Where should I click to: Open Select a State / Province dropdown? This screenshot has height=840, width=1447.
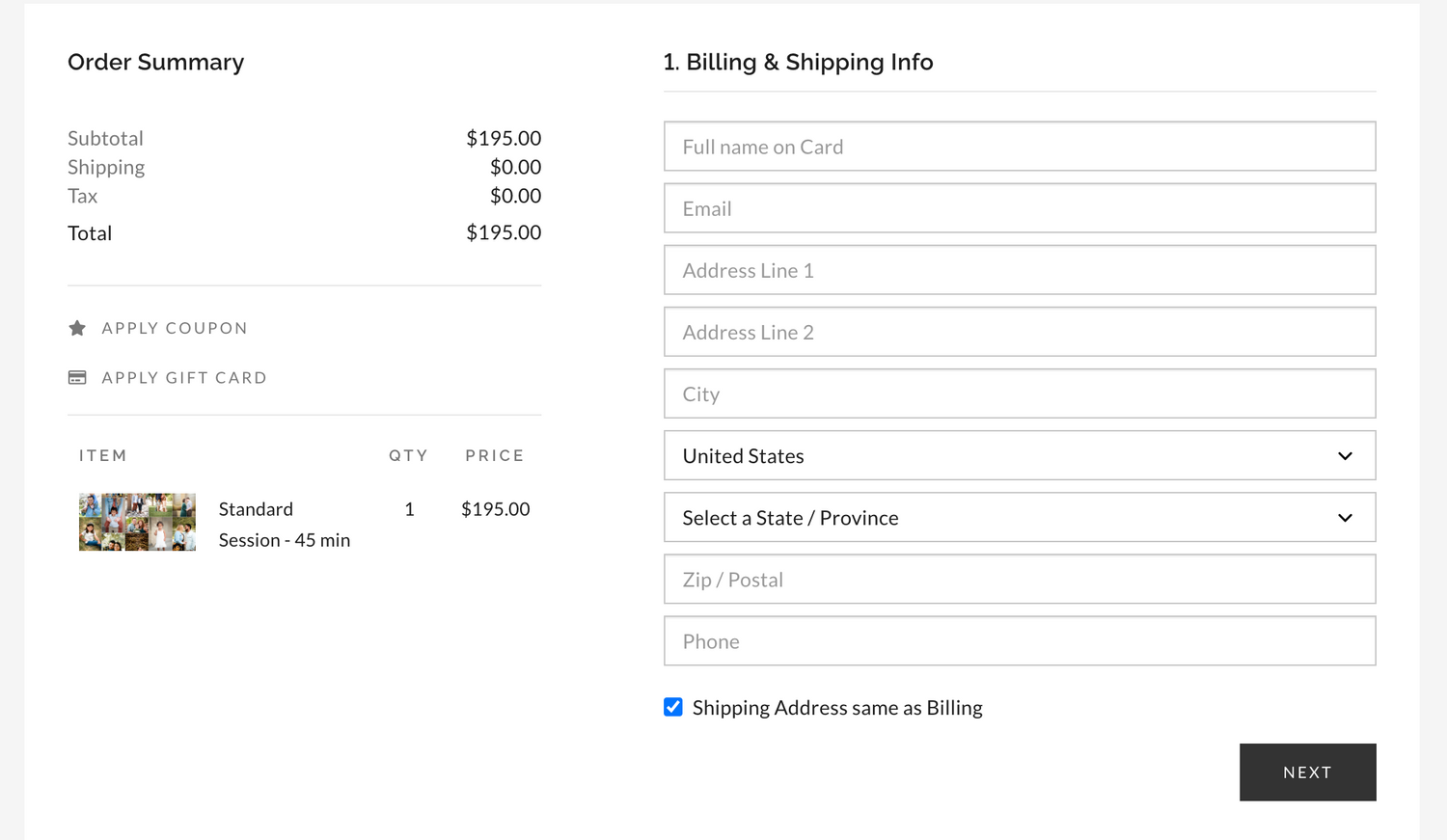click(x=1020, y=517)
